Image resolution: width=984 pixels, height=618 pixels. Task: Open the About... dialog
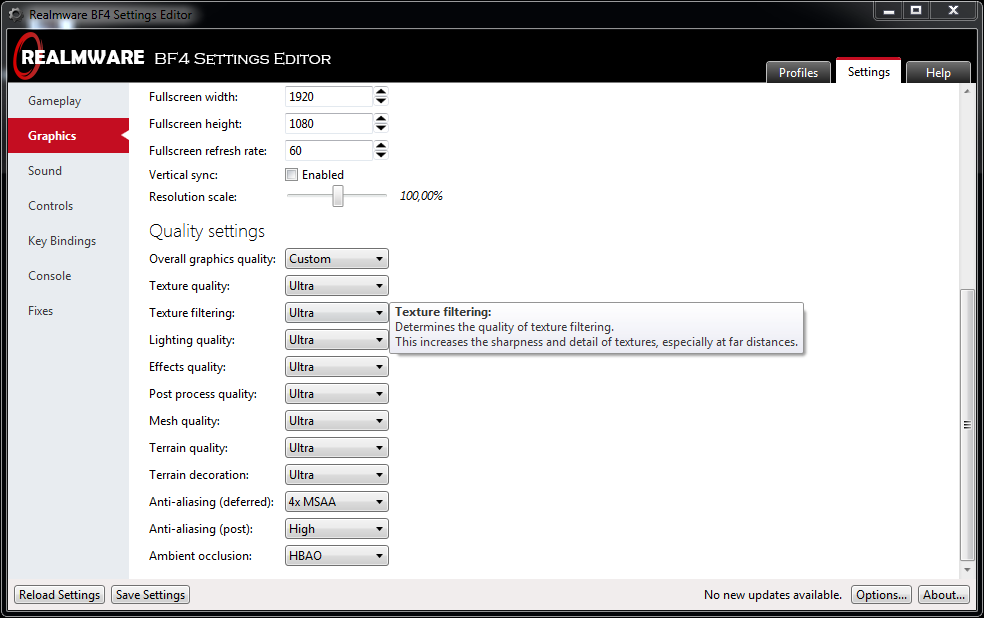(944, 595)
